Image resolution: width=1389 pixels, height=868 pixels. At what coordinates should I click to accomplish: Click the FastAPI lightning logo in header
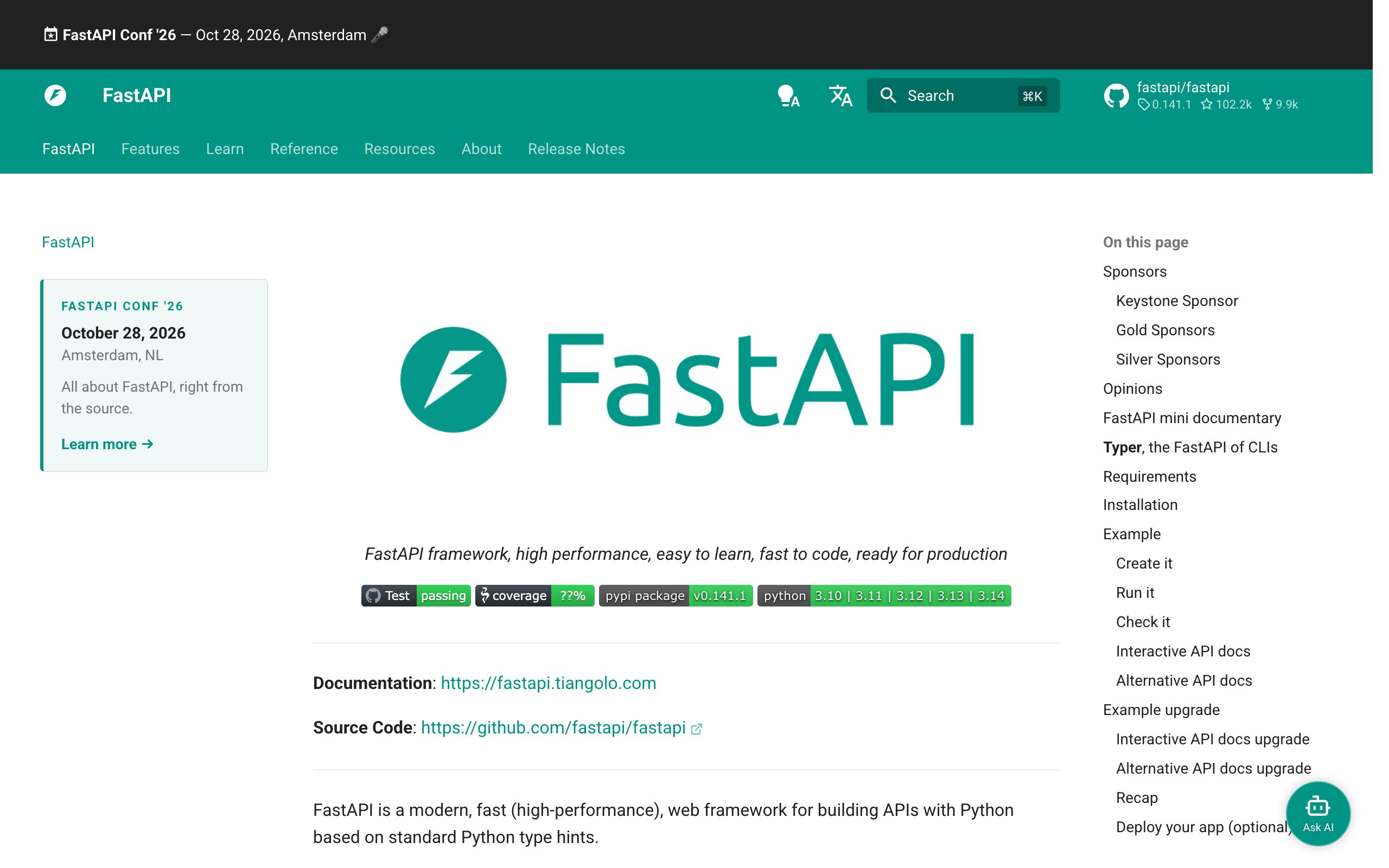tap(56, 95)
